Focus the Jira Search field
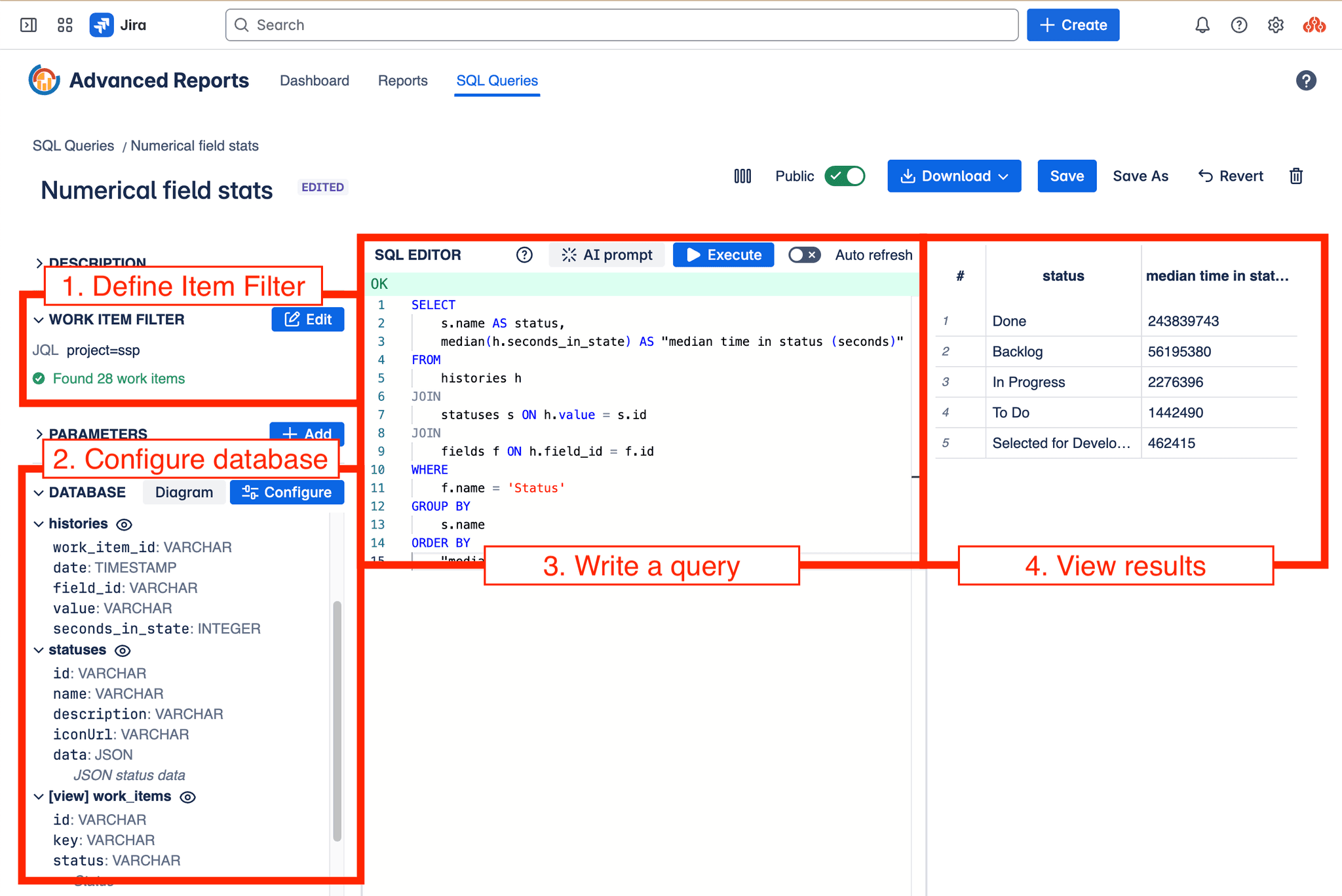1342x896 pixels. coord(621,25)
